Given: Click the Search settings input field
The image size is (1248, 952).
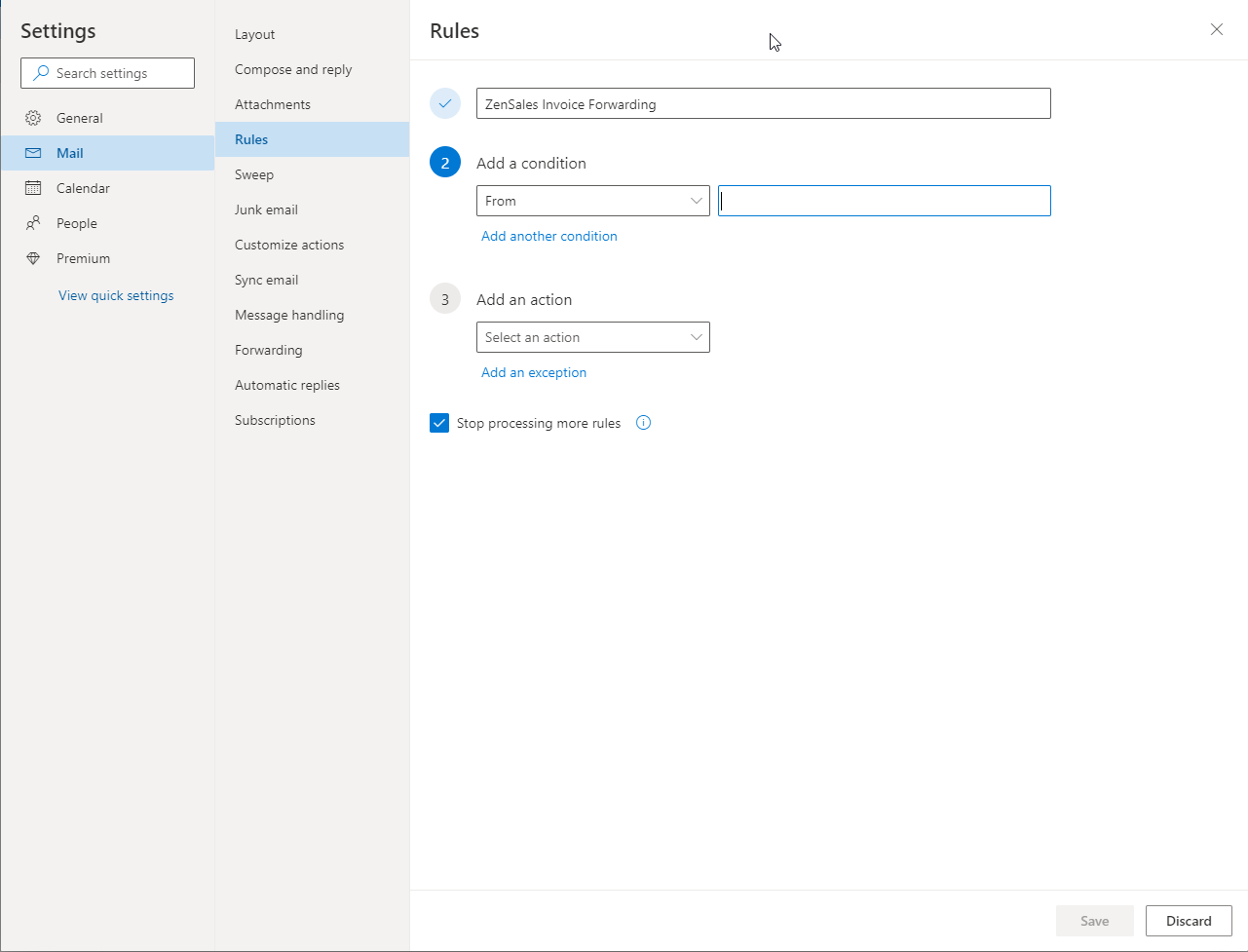Looking at the screenshot, I should click(107, 73).
